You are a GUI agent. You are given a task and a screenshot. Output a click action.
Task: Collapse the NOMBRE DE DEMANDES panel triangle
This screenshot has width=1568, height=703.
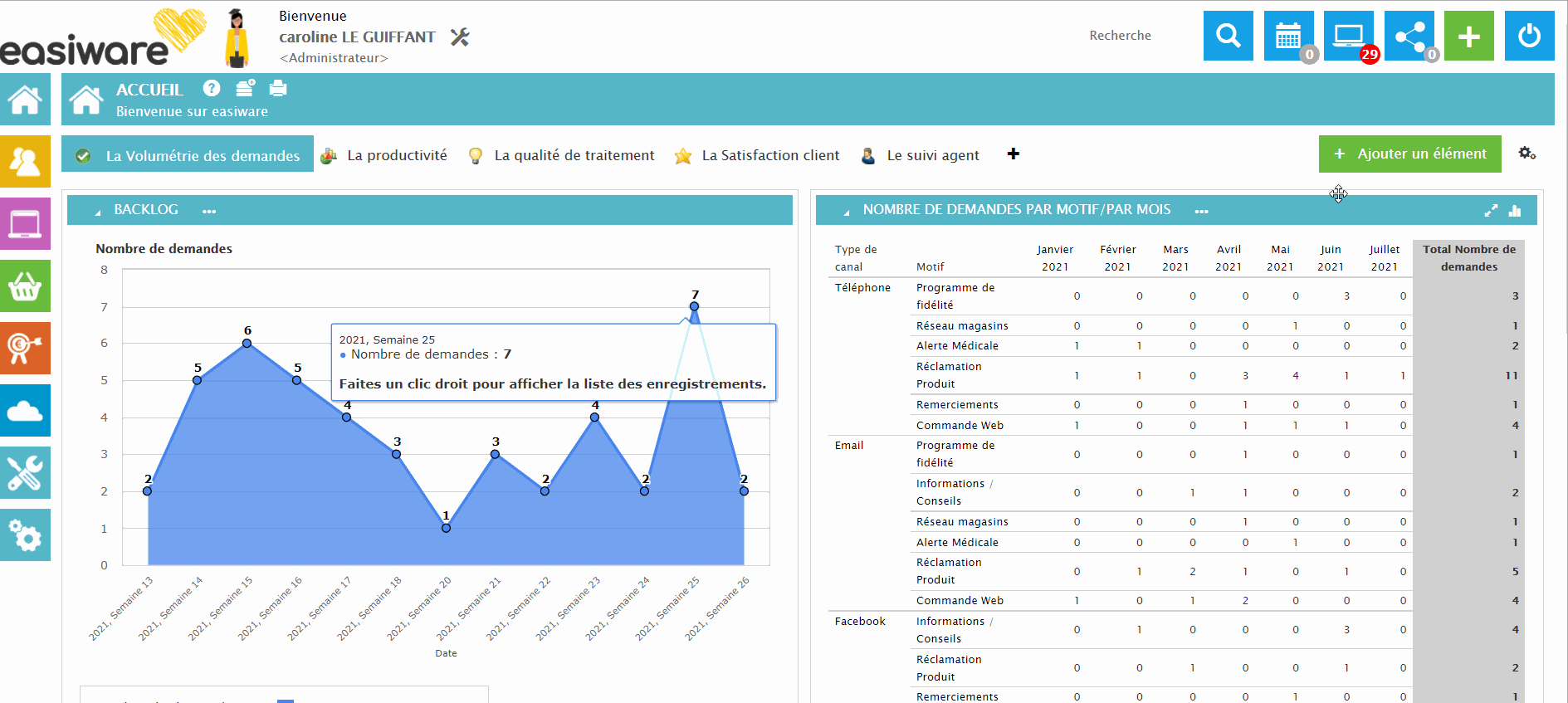pos(846,212)
